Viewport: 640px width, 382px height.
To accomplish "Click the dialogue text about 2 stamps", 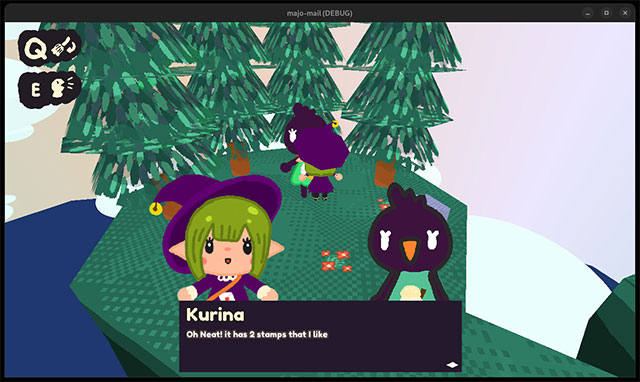I will [257, 334].
